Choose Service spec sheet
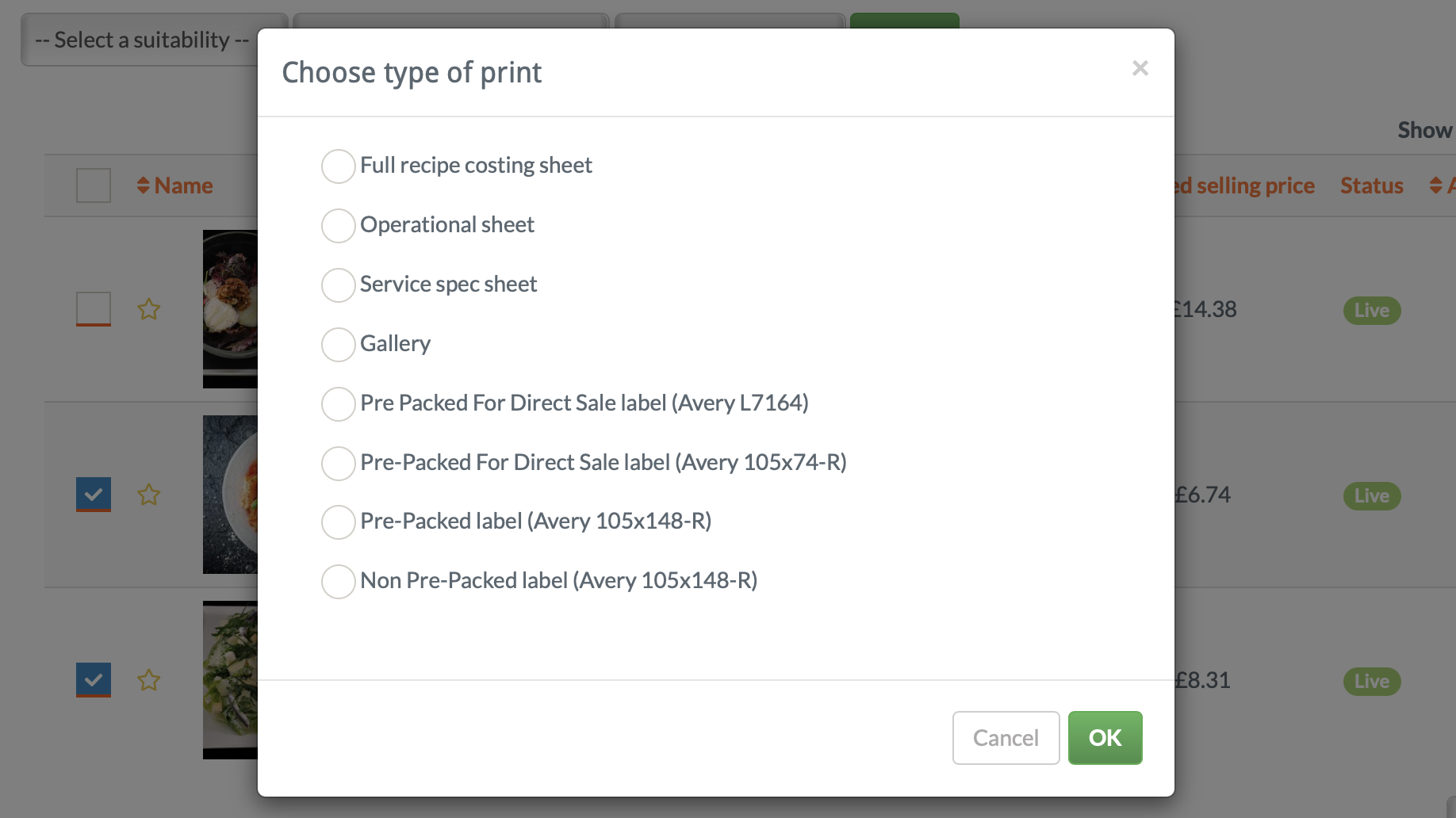 click(x=338, y=285)
